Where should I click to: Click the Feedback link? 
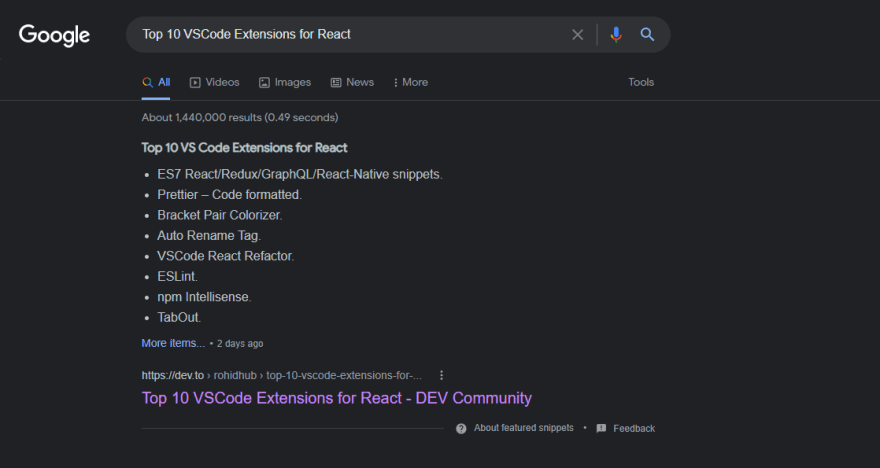coord(634,429)
